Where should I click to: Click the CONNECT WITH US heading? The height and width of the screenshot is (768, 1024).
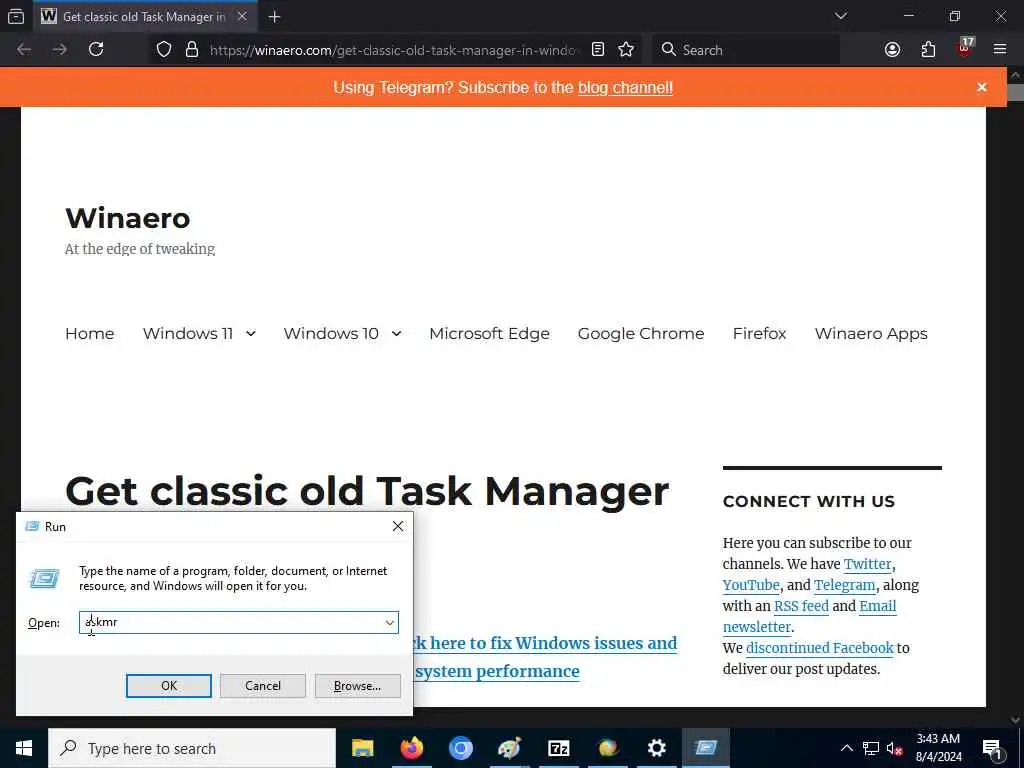pyautogui.click(x=808, y=502)
